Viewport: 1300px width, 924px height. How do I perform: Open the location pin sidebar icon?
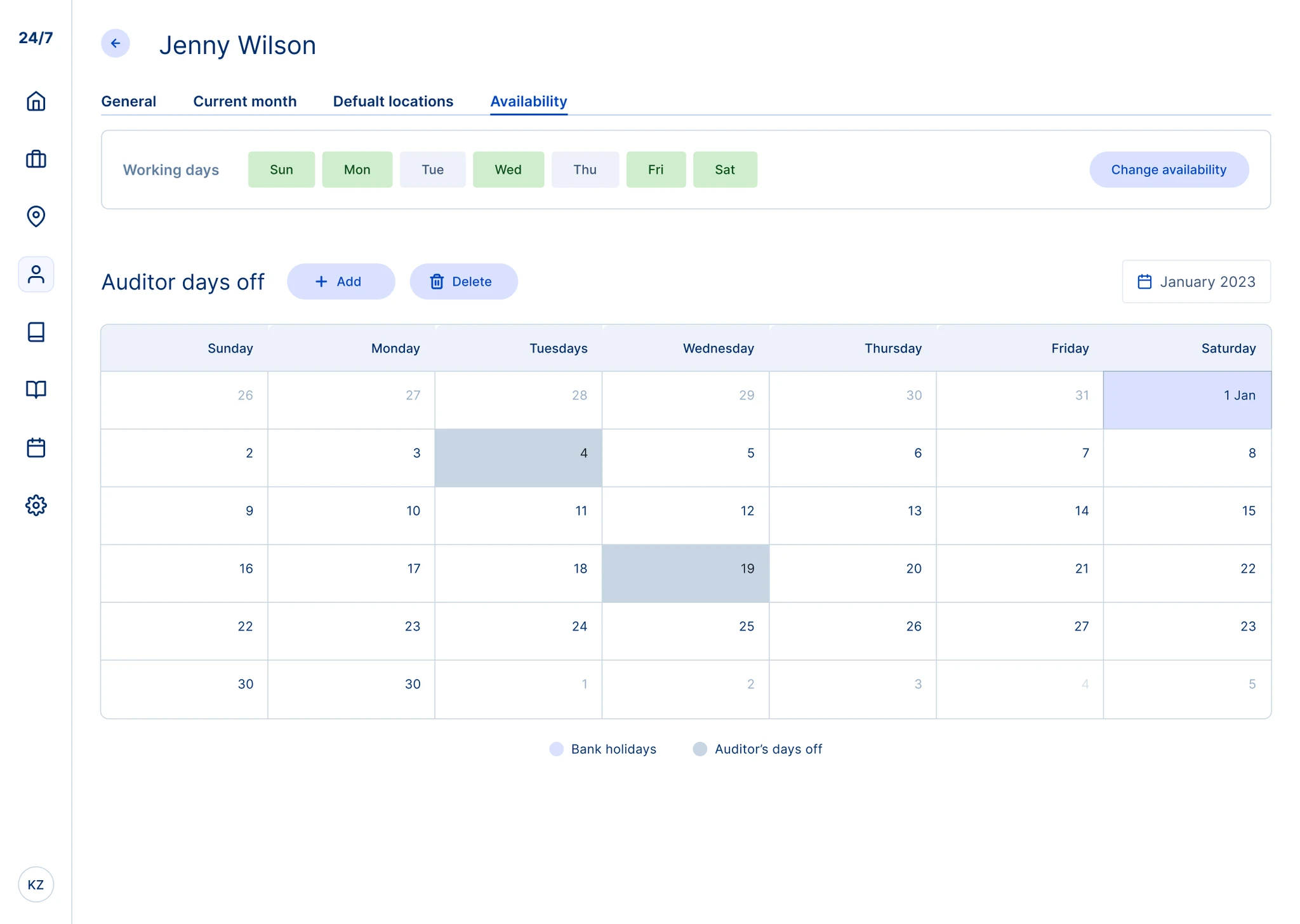click(x=36, y=216)
